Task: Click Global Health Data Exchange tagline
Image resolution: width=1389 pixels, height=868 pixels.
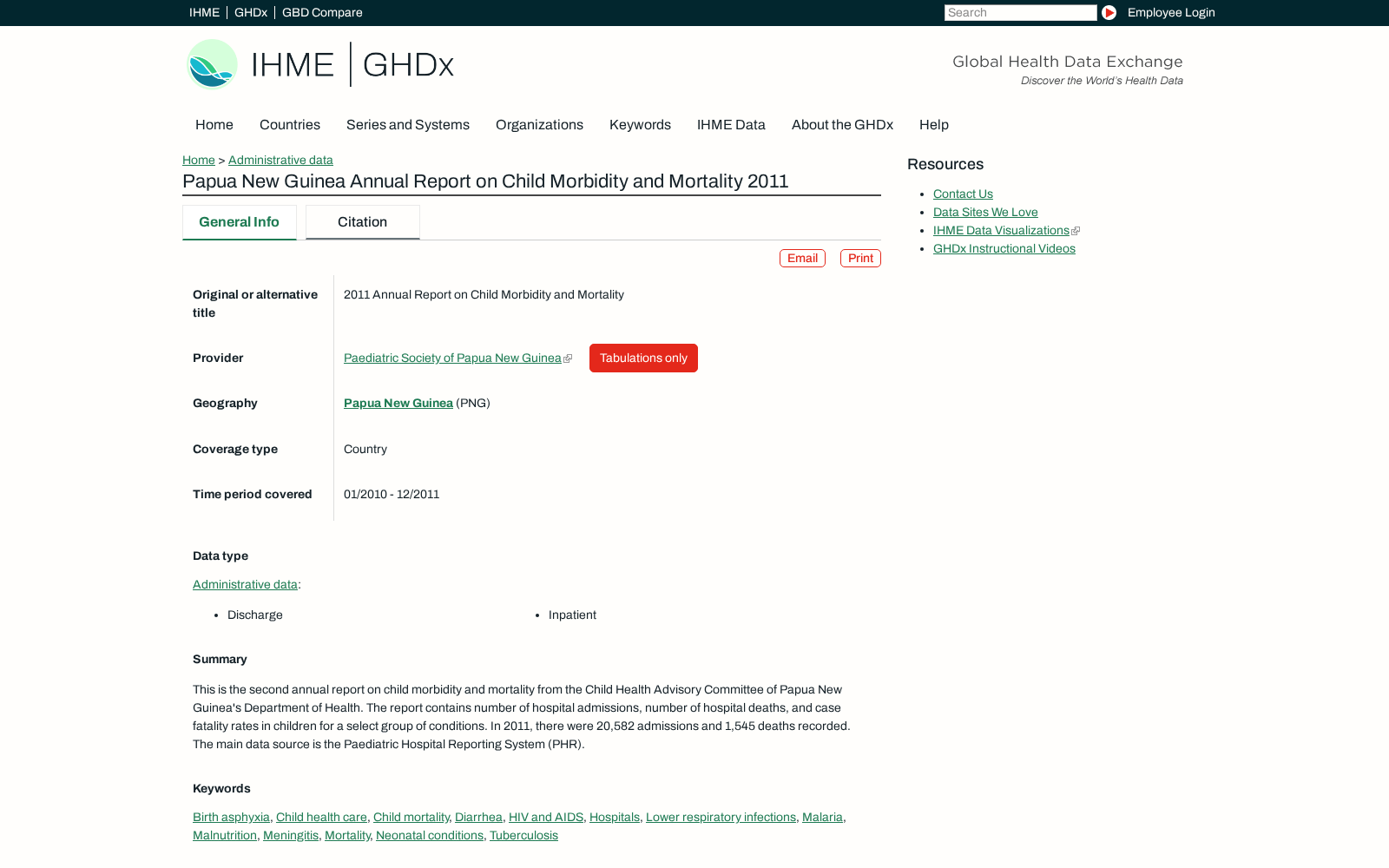Action: pyautogui.click(x=1068, y=62)
